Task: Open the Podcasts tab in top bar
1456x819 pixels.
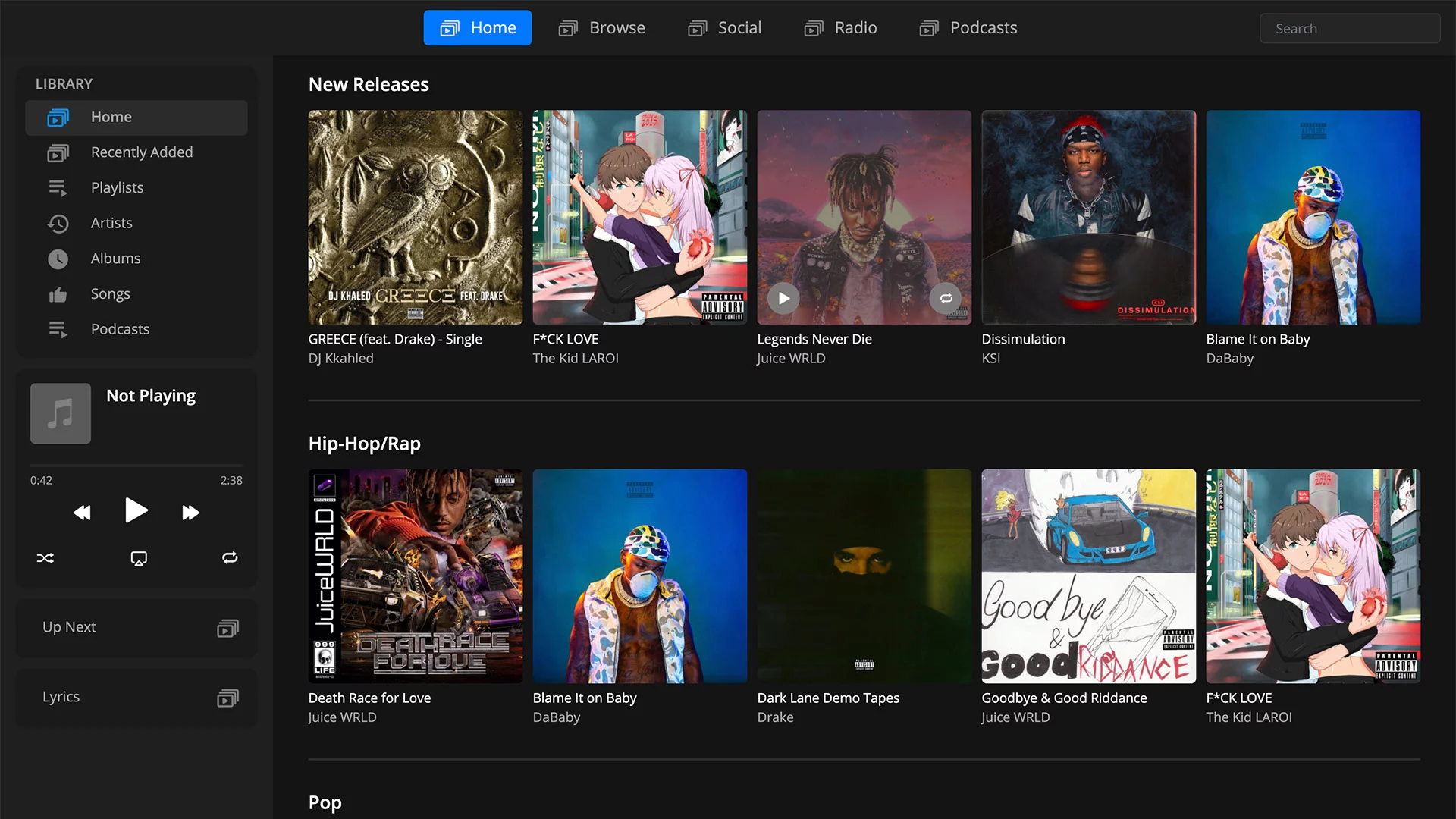Action: 968,28
